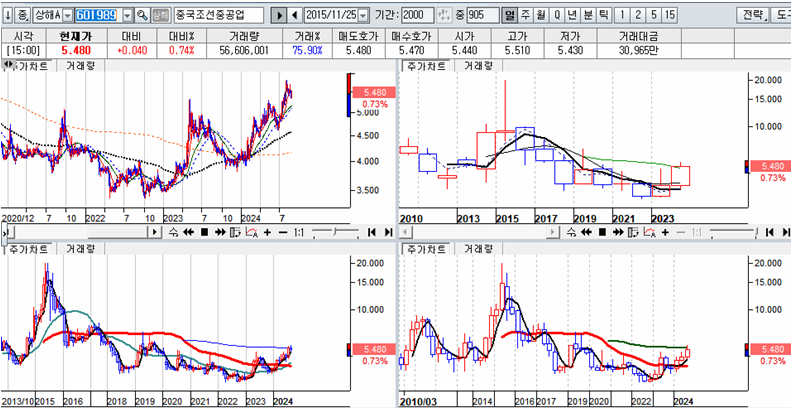
Task: Stop playback under the 2010 yearly chart
Action: 602,232
